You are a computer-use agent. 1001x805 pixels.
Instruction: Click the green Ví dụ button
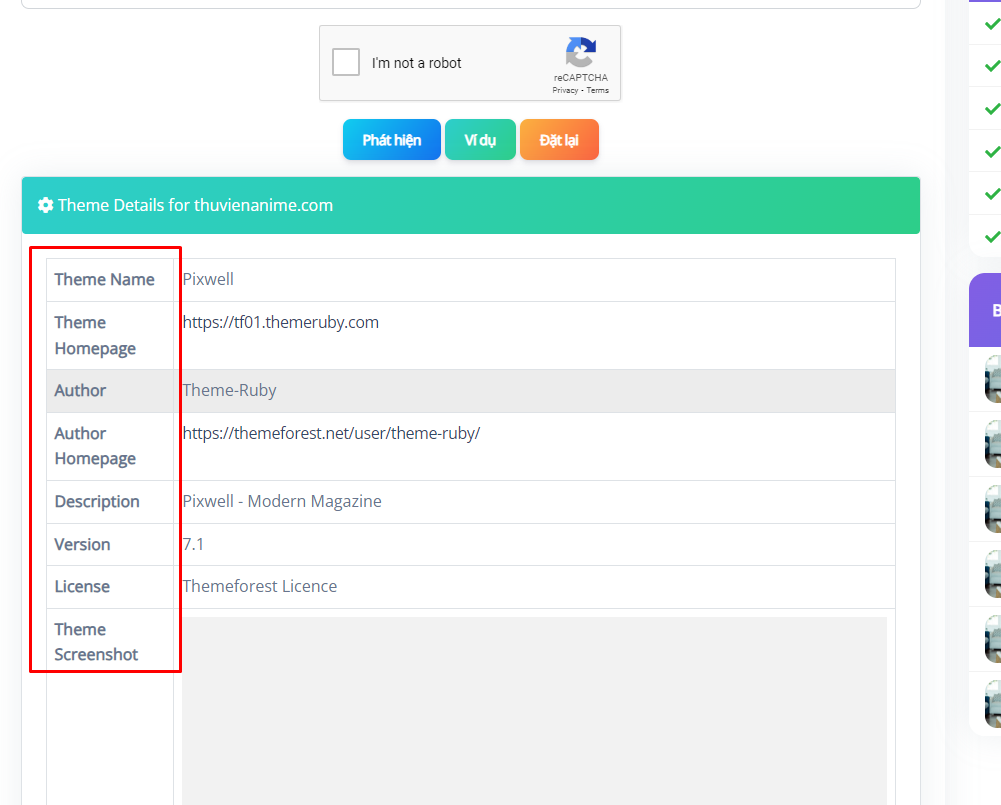(x=480, y=140)
